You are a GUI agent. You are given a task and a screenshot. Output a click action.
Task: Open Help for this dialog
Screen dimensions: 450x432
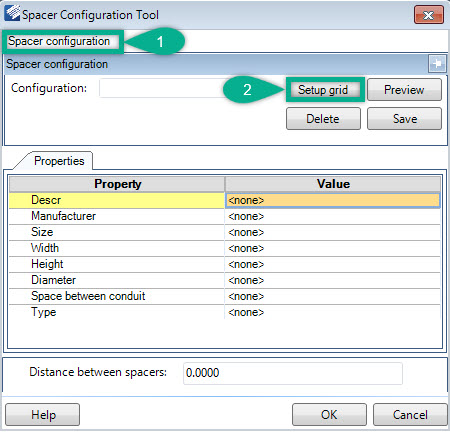point(43,415)
